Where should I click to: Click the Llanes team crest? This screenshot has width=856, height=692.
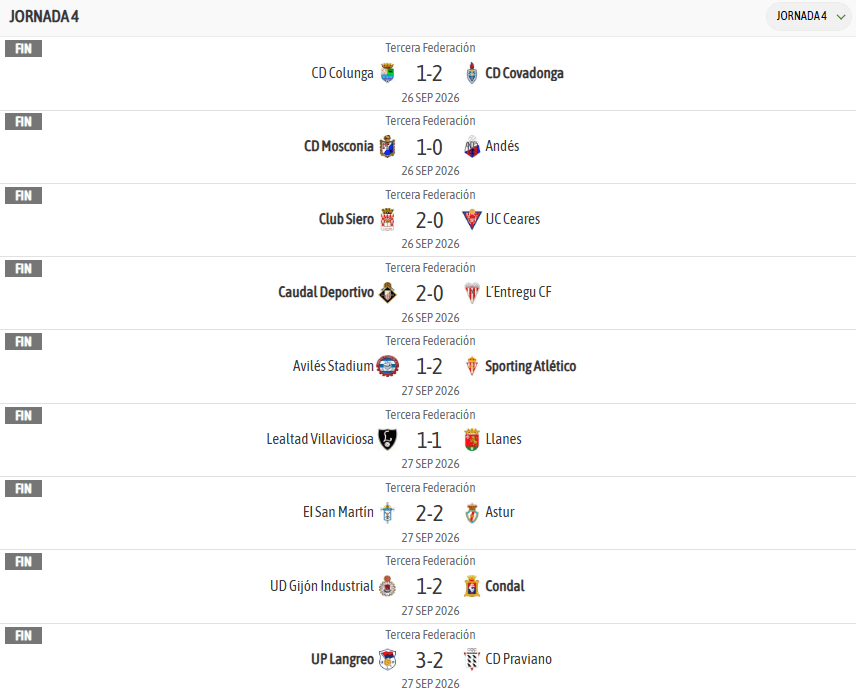[472, 439]
